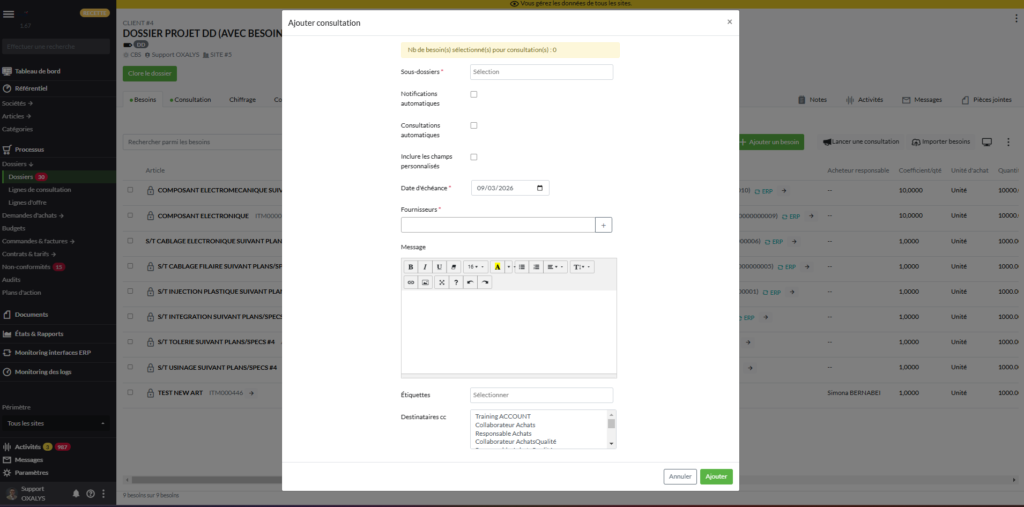
Task: Tick the Consultations automatiques checkbox
Action: tap(474, 125)
